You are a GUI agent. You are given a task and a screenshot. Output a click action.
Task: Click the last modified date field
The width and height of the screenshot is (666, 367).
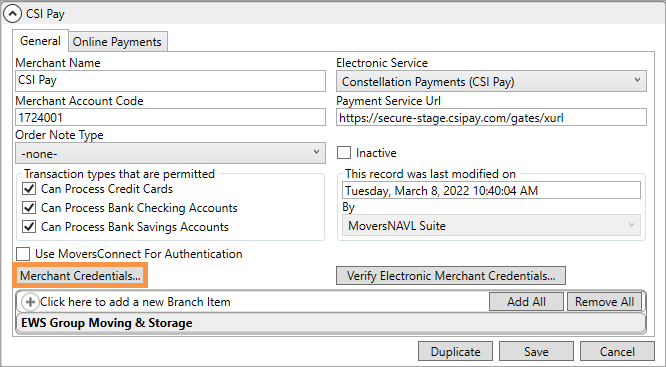pyautogui.click(x=491, y=190)
